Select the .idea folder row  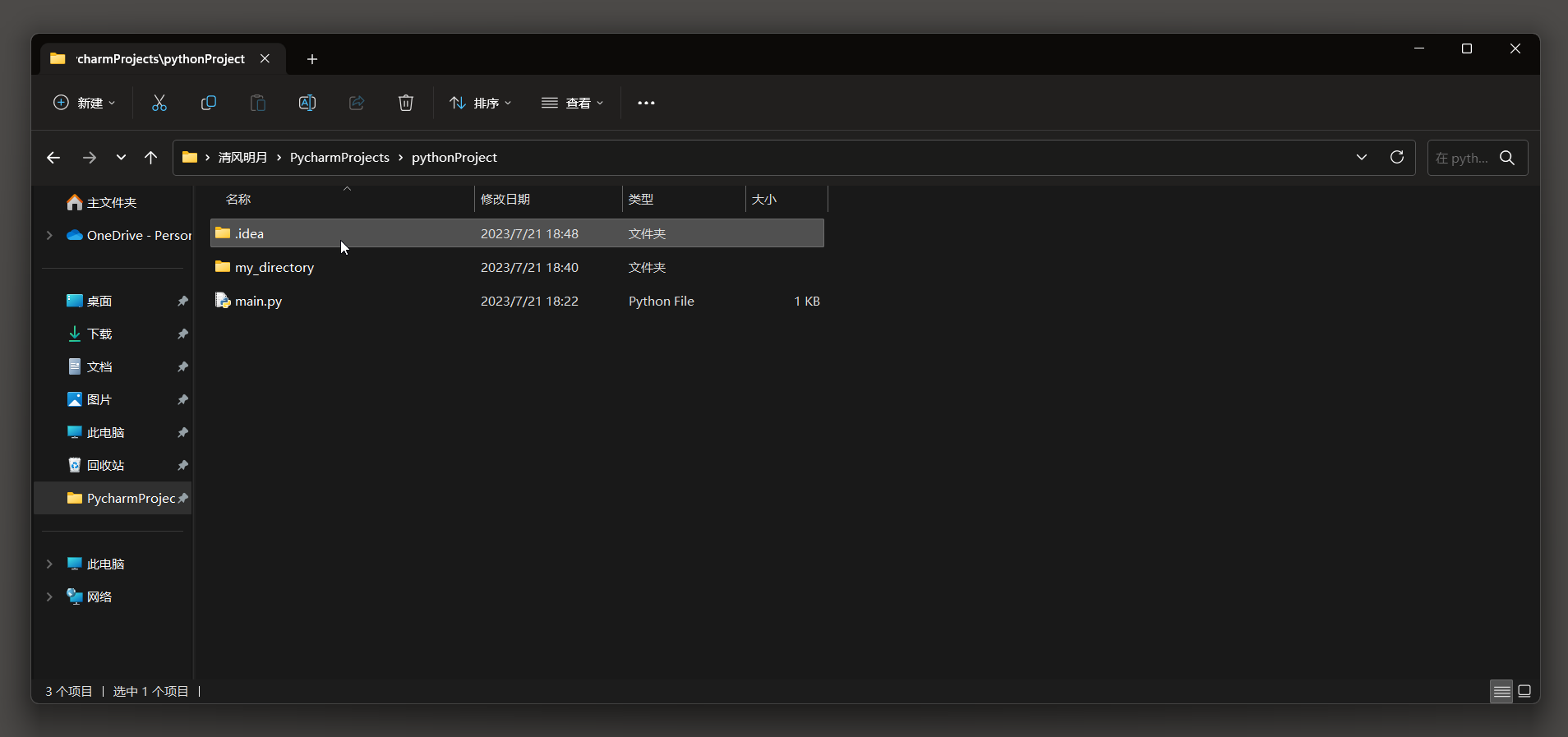click(x=517, y=233)
